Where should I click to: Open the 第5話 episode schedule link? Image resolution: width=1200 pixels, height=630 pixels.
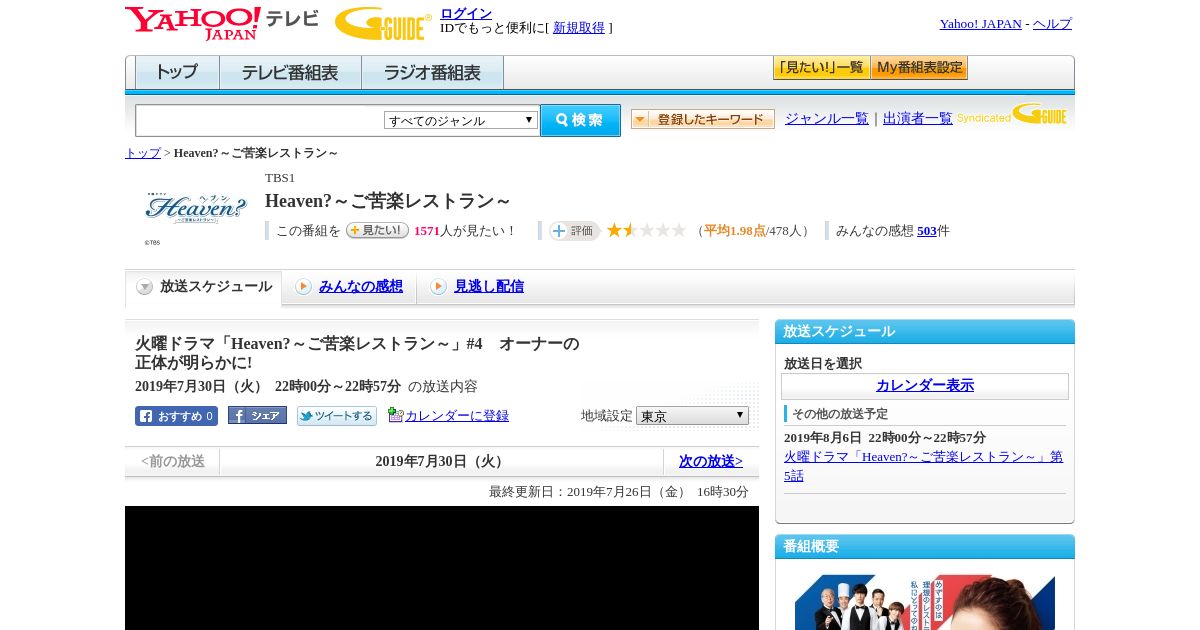click(x=923, y=466)
